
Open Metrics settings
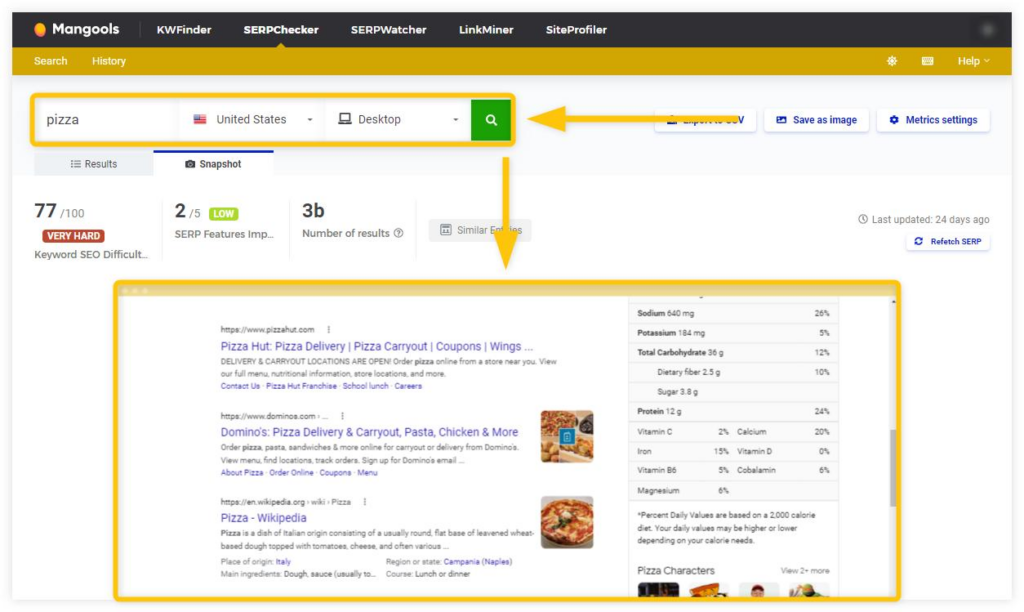point(933,120)
